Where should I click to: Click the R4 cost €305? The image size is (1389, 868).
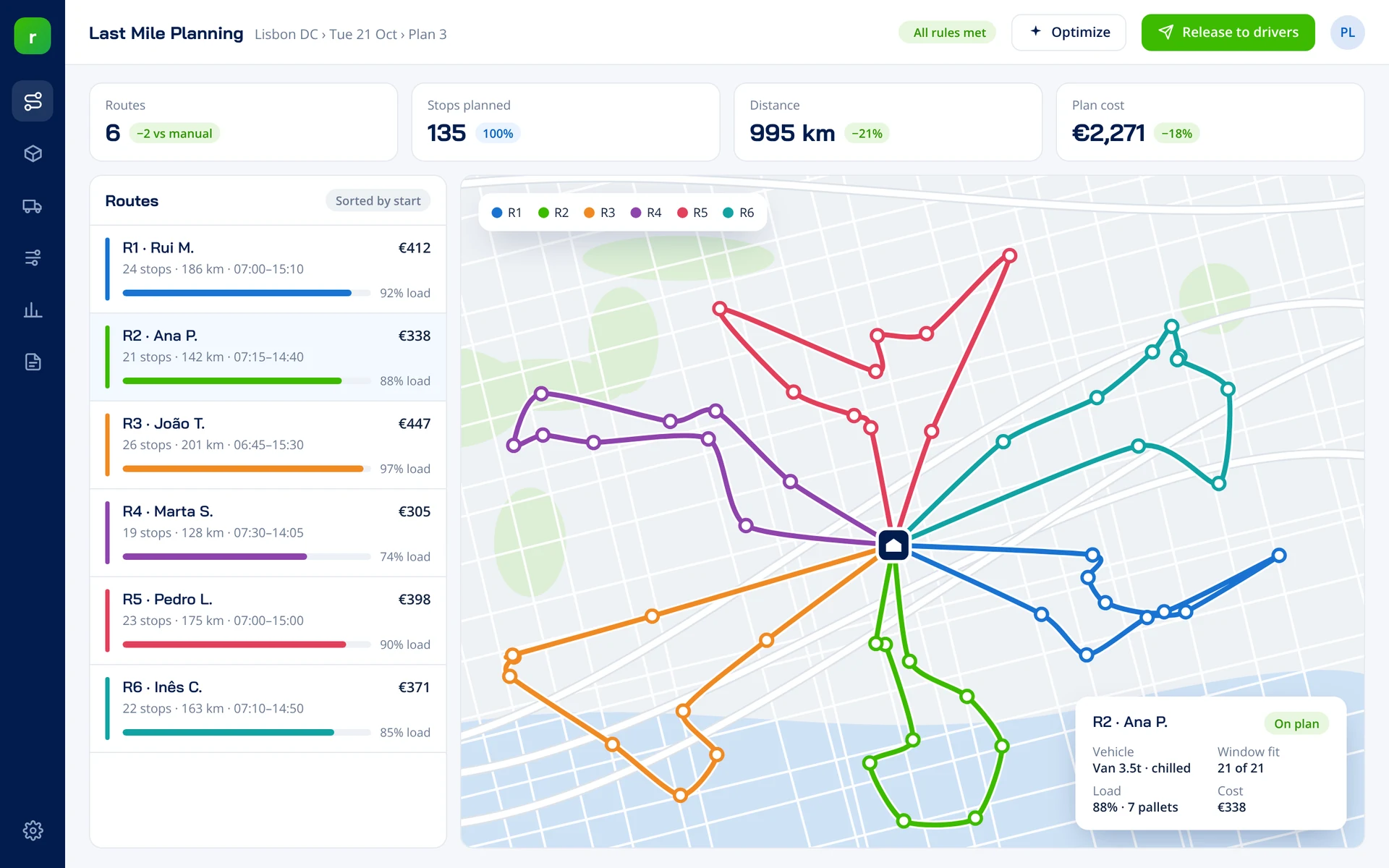click(415, 511)
